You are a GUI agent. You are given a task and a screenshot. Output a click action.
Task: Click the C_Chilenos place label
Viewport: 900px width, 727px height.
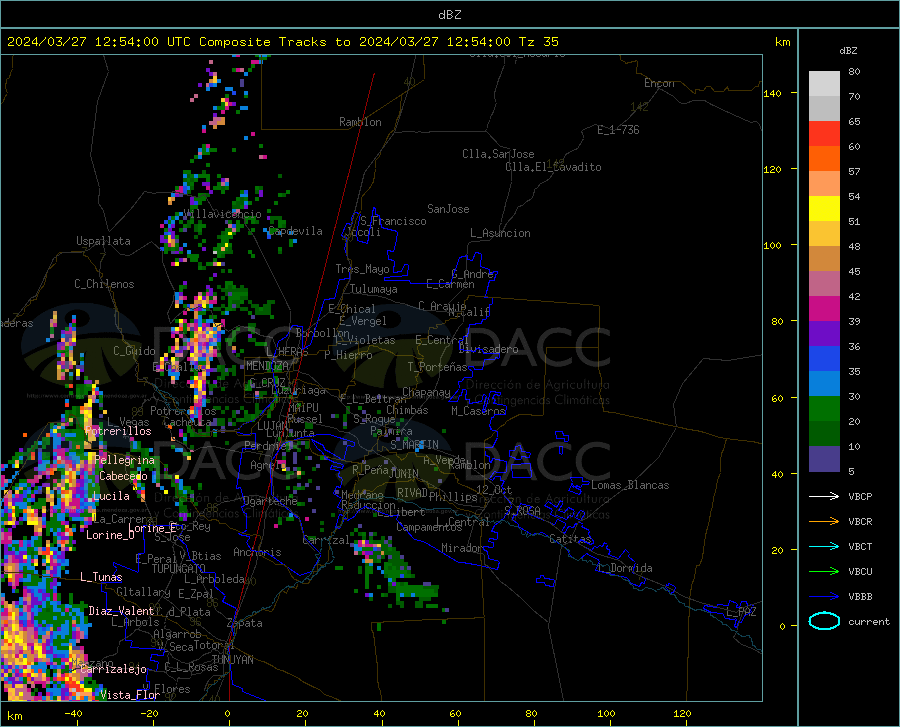click(104, 284)
